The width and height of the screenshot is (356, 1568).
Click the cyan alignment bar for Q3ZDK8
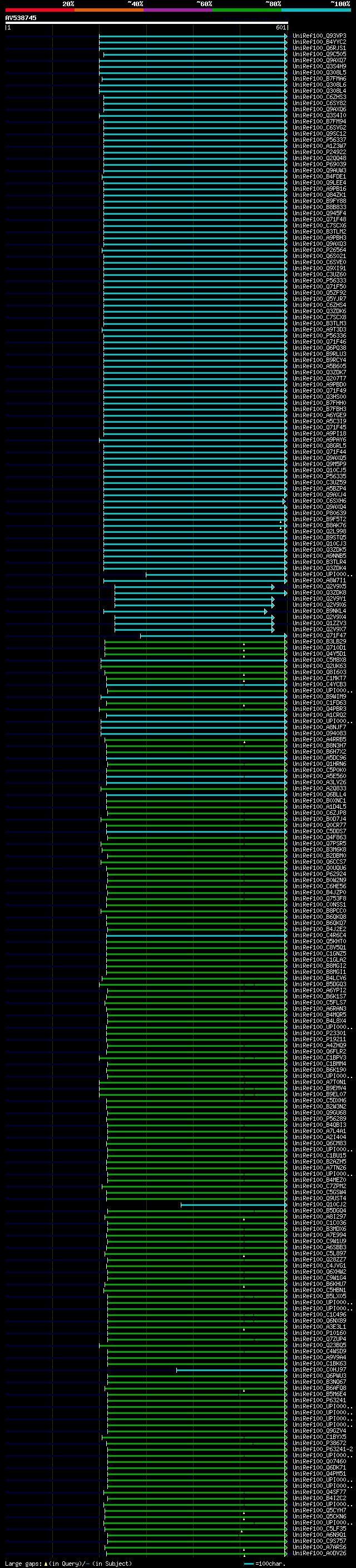point(200,593)
